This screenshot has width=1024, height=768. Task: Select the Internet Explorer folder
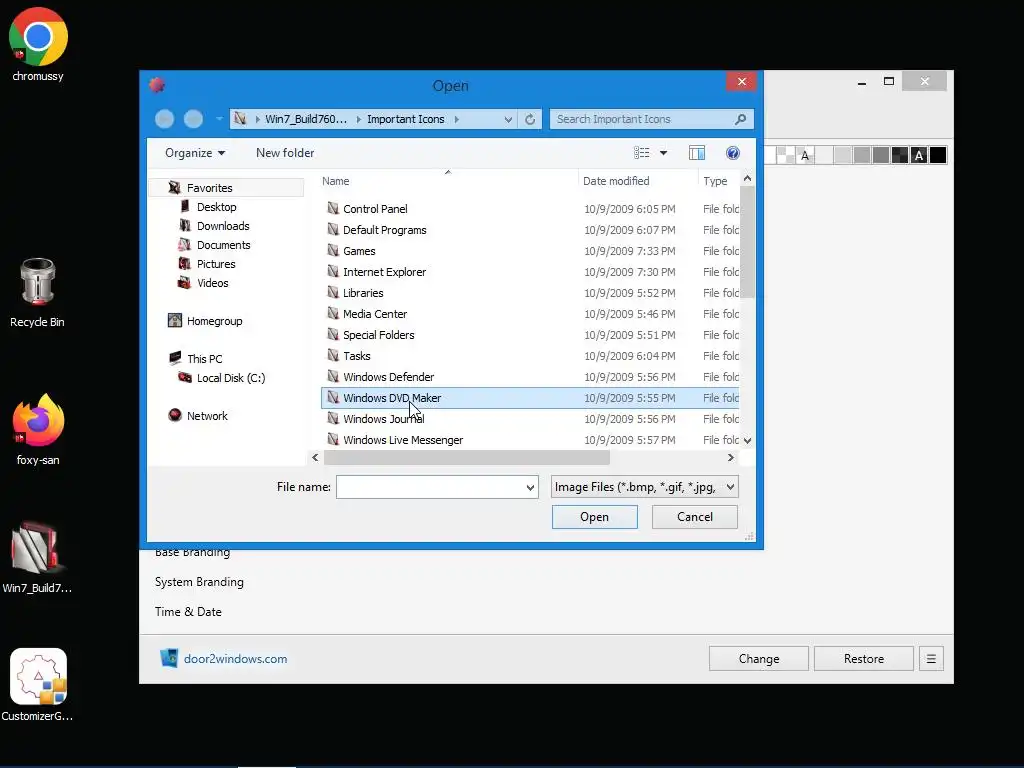[x=530, y=272]
